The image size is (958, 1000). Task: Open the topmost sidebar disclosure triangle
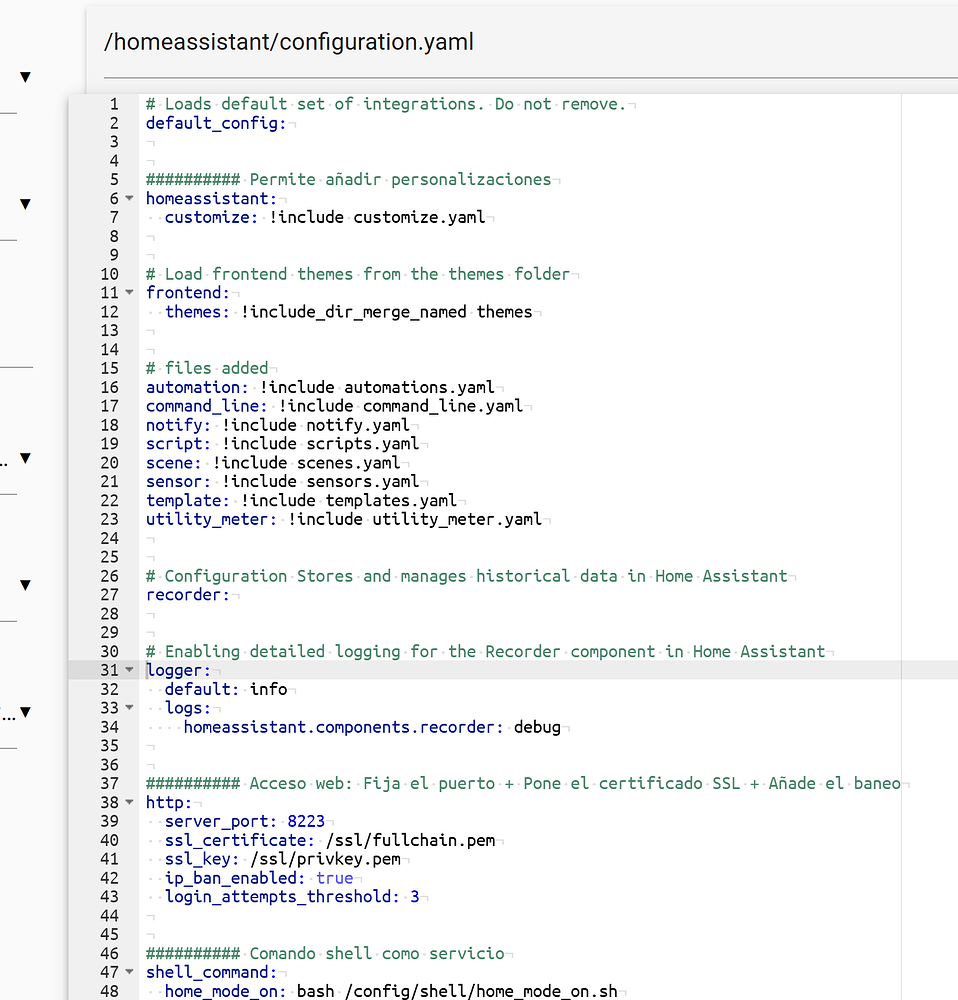click(x=24, y=76)
